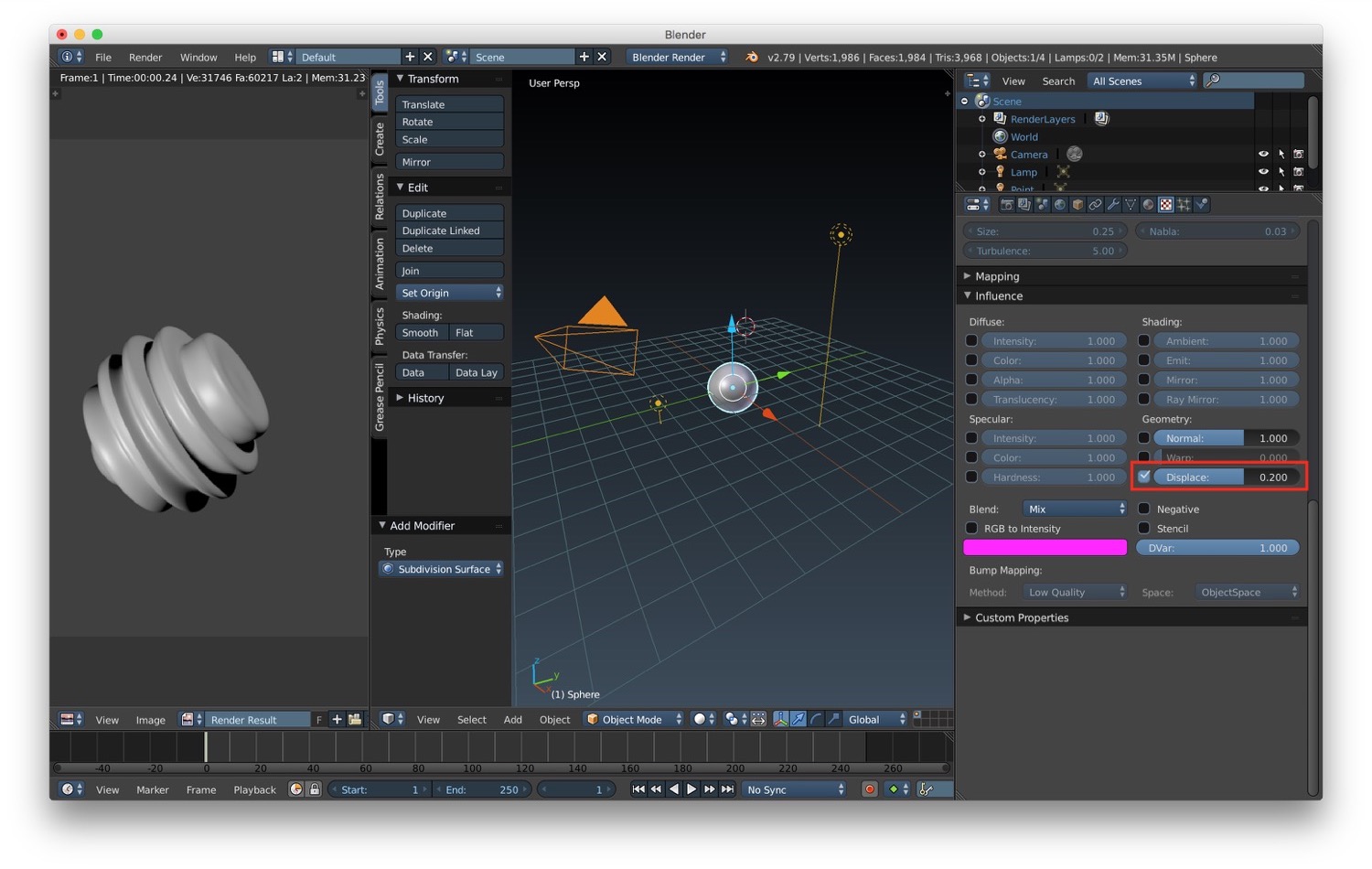Jump to the first frame
Screen dimensions: 1372x869
(638, 789)
